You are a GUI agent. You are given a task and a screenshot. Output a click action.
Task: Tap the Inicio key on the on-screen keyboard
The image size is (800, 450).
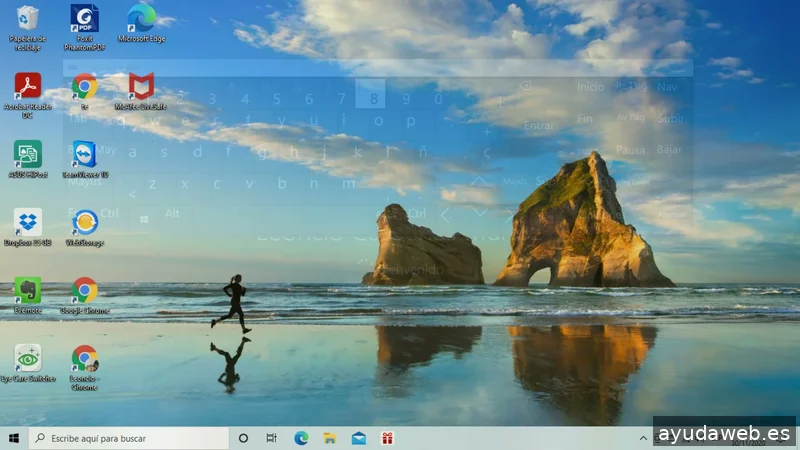[x=590, y=87]
